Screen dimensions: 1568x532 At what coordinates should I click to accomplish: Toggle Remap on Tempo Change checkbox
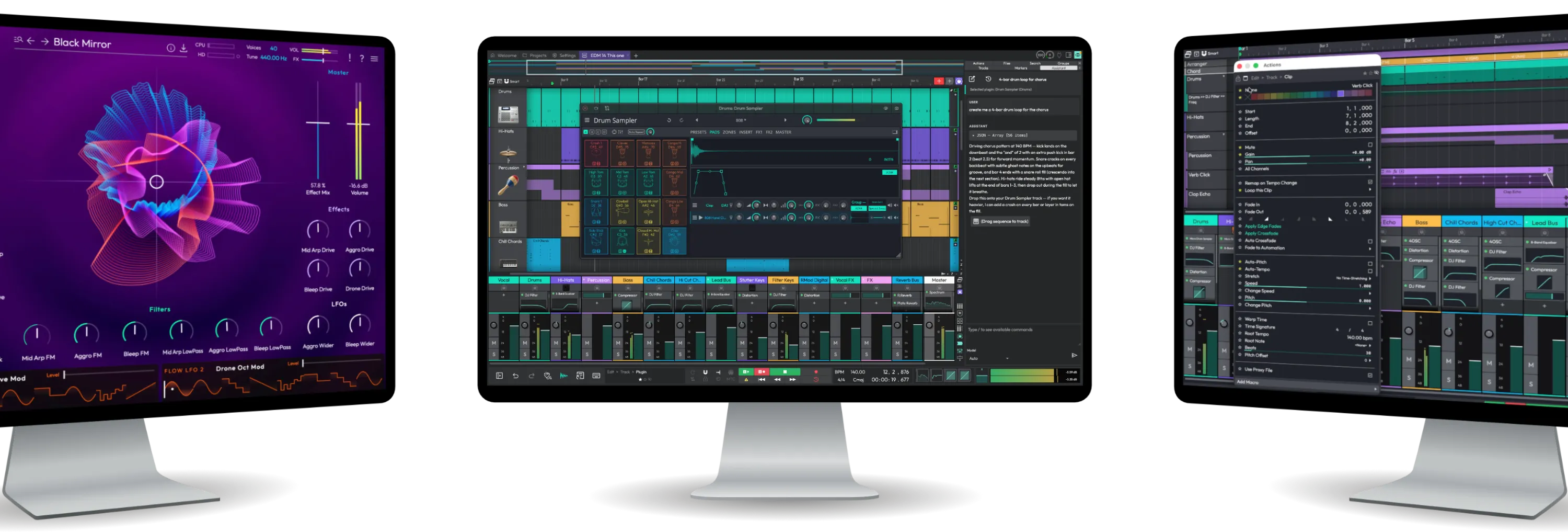(1370, 182)
